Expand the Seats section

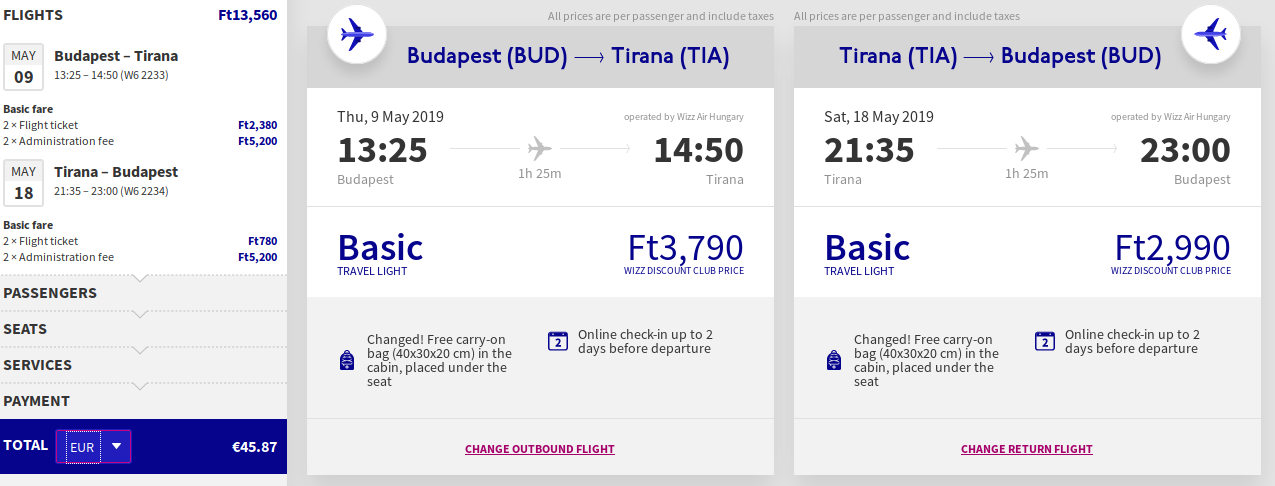tap(25, 329)
